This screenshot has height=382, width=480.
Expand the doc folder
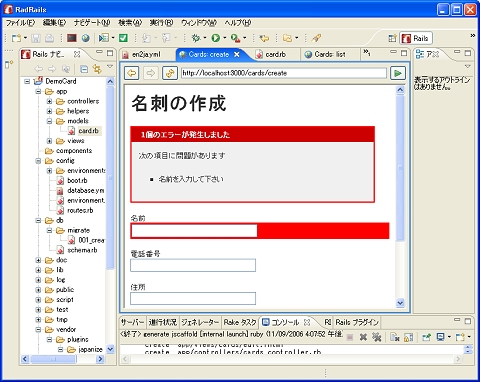pos(38,260)
